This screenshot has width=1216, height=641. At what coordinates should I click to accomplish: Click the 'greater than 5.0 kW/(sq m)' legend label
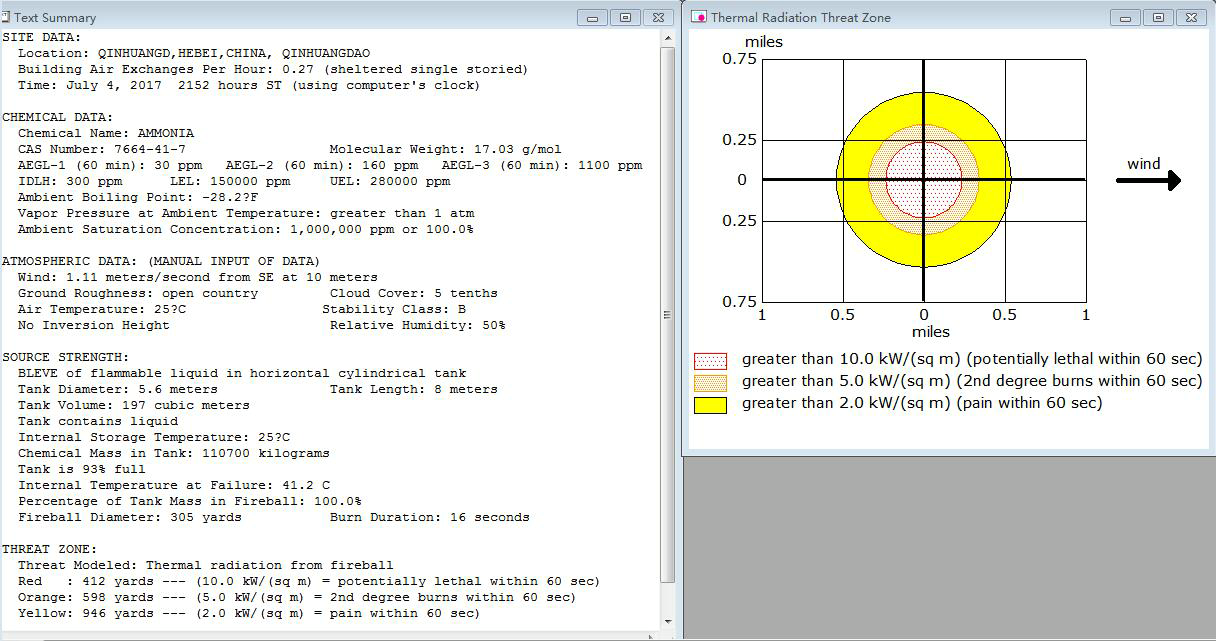(972, 381)
